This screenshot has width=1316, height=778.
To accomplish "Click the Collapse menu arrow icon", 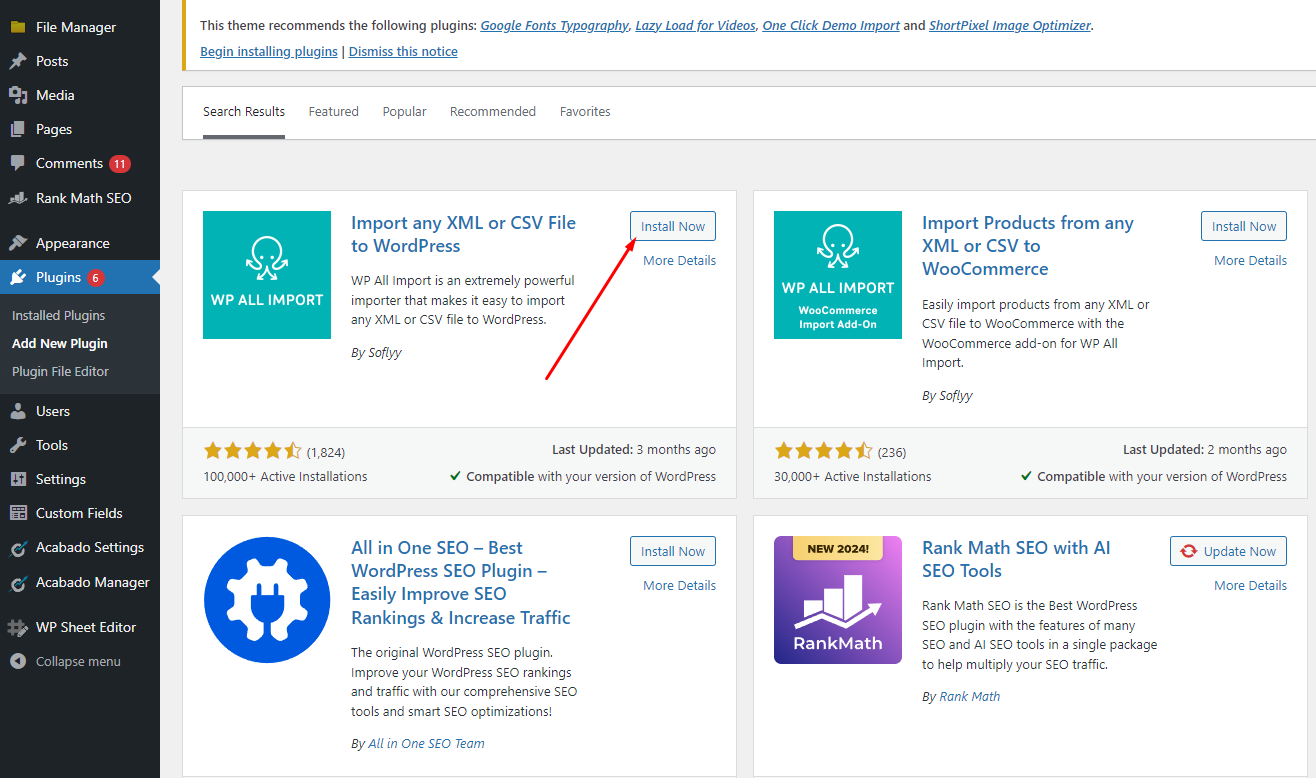I will click(x=18, y=661).
